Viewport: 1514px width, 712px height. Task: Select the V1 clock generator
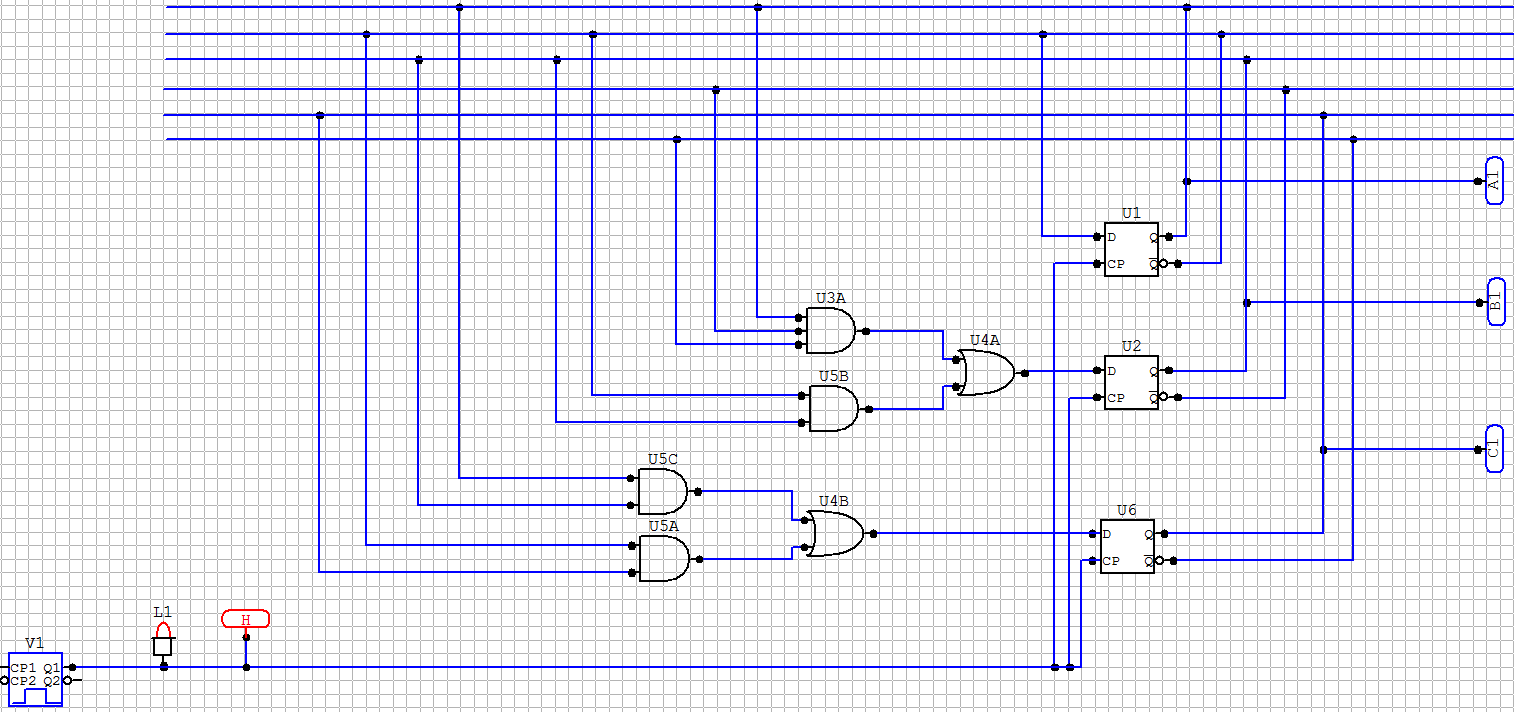pos(36,680)
